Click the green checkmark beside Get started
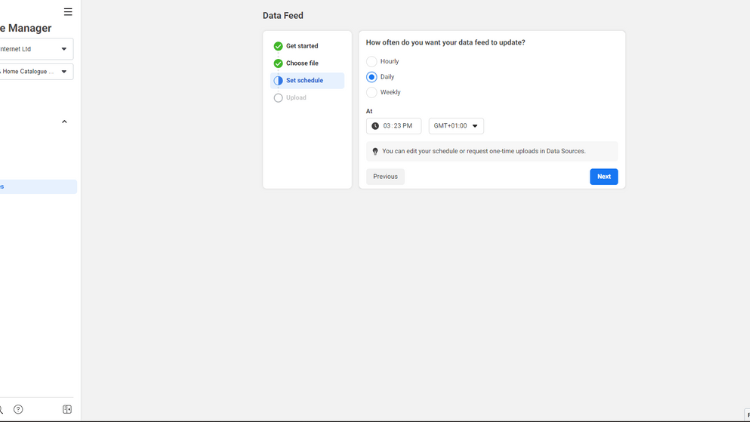 [x=278, y=46]
